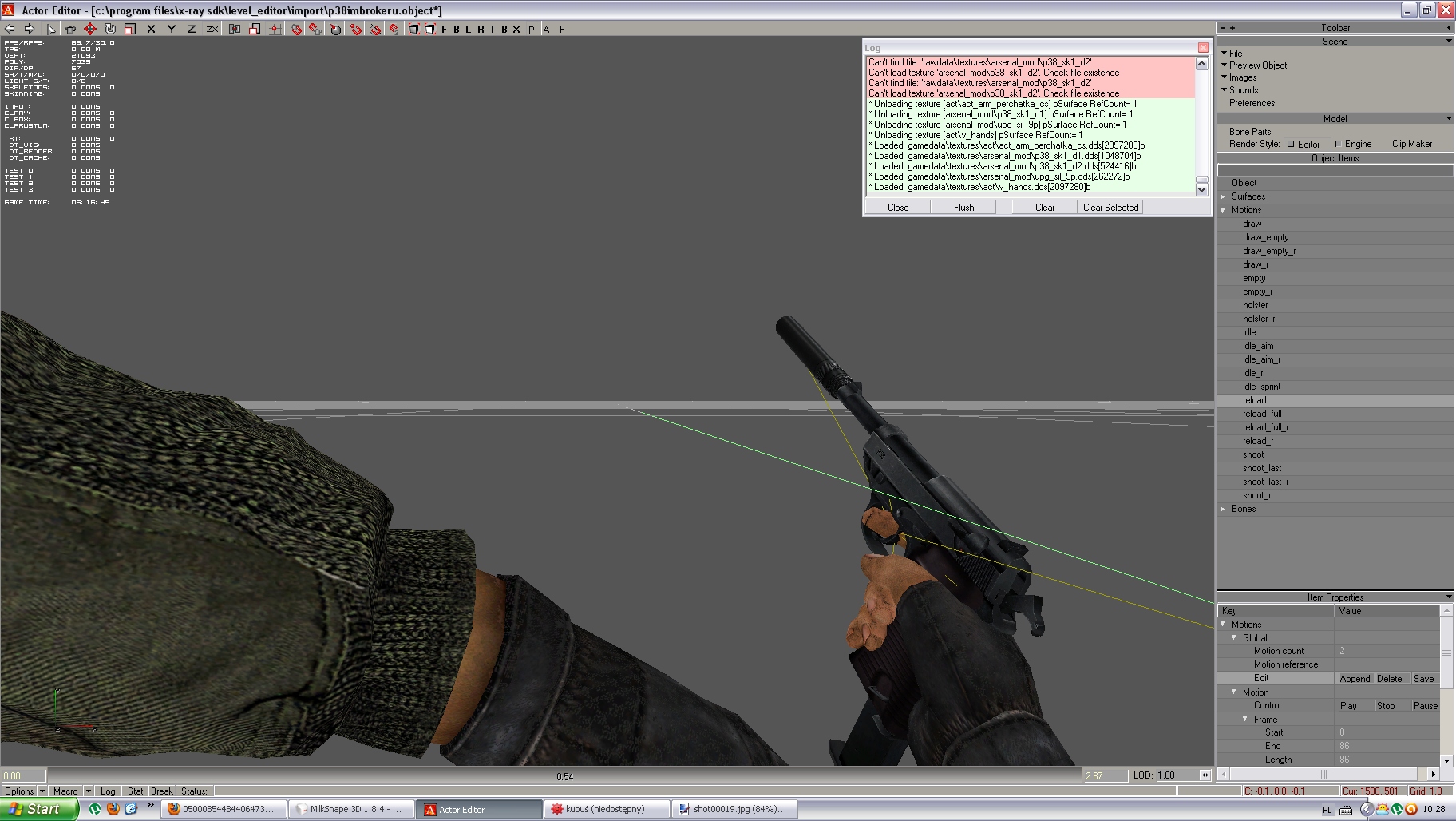Viewport: 1456px width, 821px height.
Task: Click the Zoom Extents box icon
Action: pyautogui.click(x=413, y=29)
